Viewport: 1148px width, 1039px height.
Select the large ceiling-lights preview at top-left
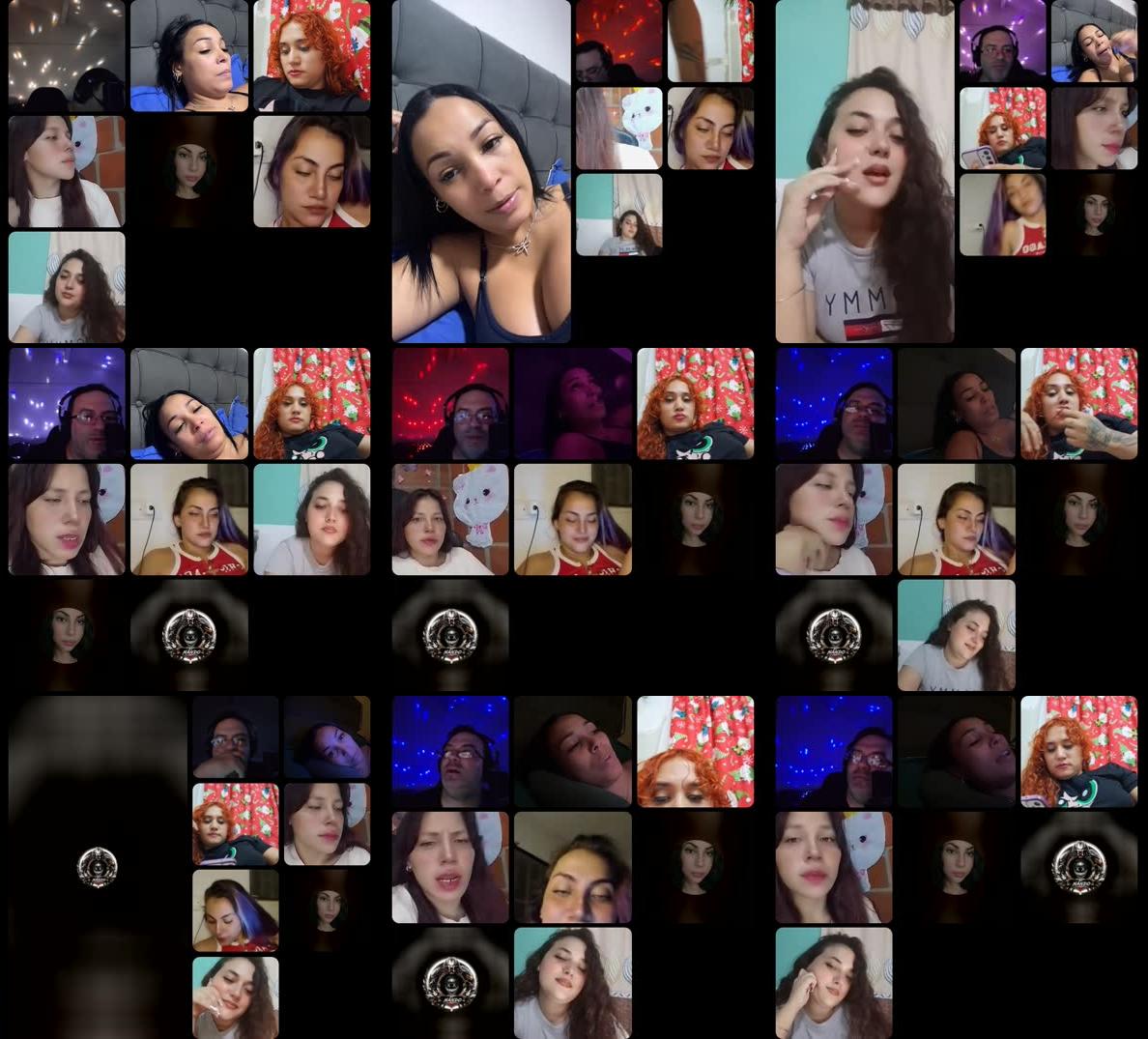(x=66, y=54)
